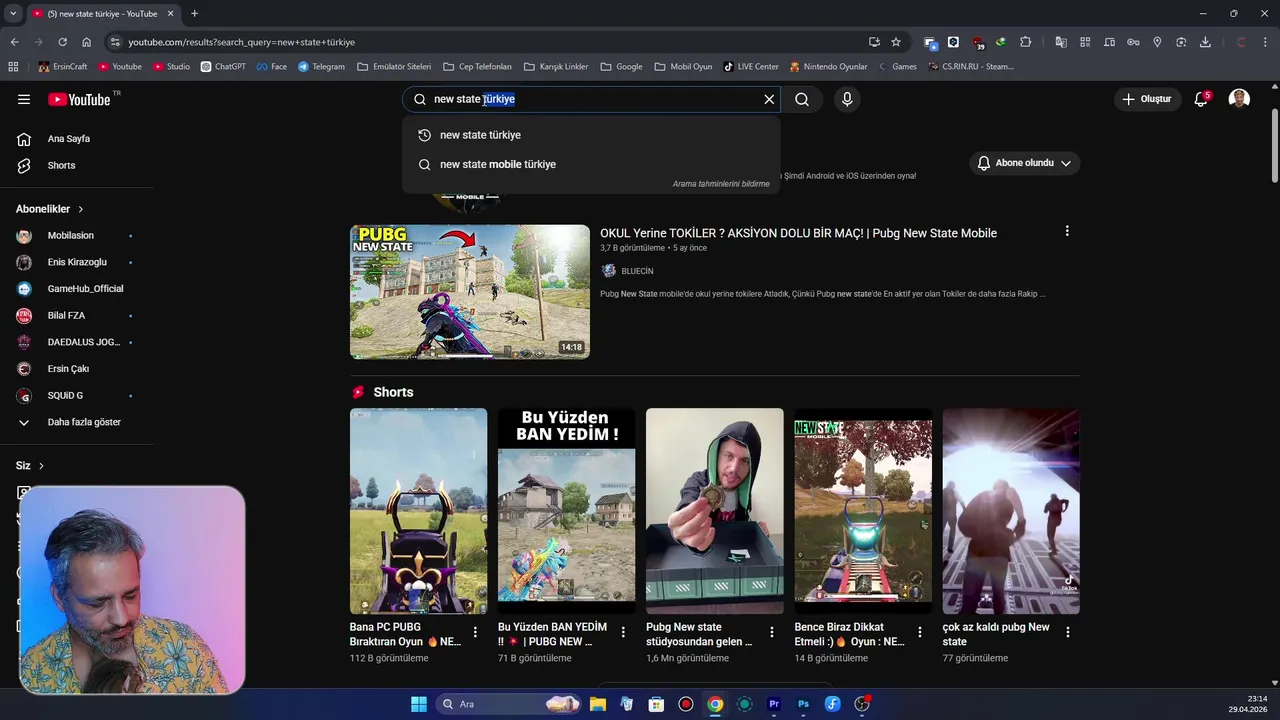The width and height of the screenshot is (1280, 720).
Task: Open options menu for OKUL Yerine TOKİLER video
Action: click(x=1067, y=231)
